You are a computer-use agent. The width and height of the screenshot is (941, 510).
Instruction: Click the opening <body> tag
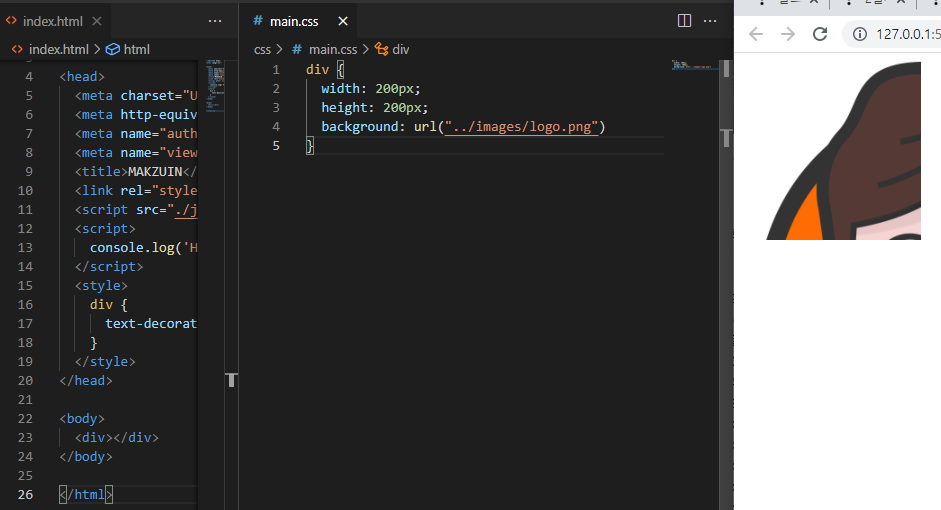(82, 418)
